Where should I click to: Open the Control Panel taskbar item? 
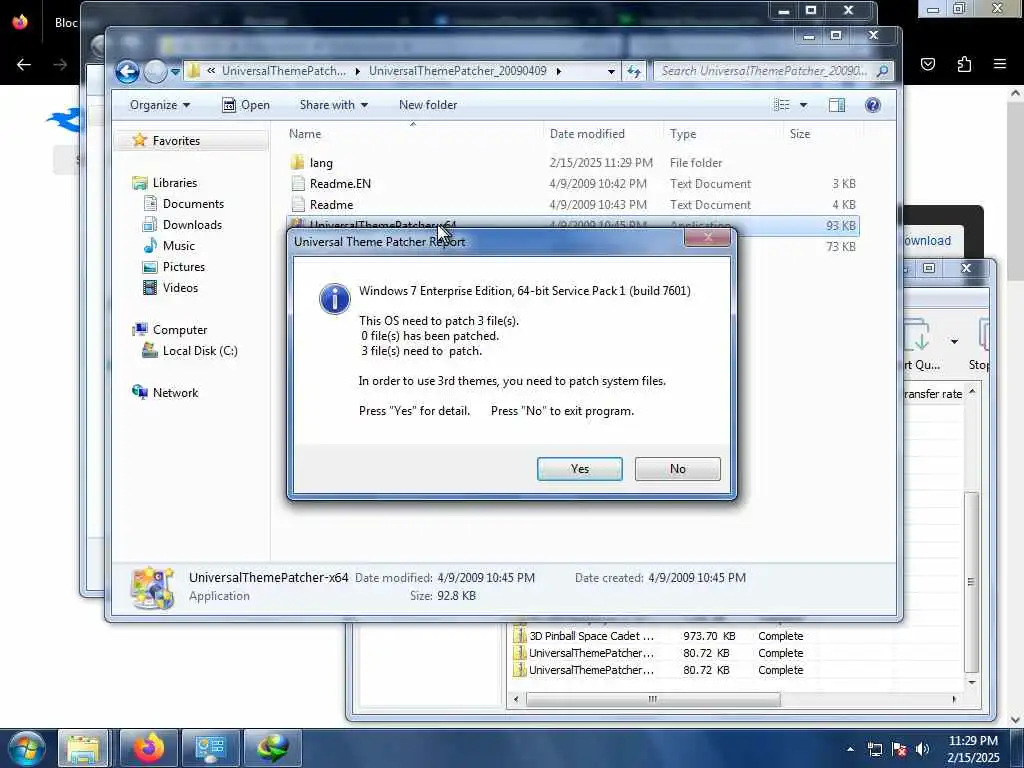point(210,748)
